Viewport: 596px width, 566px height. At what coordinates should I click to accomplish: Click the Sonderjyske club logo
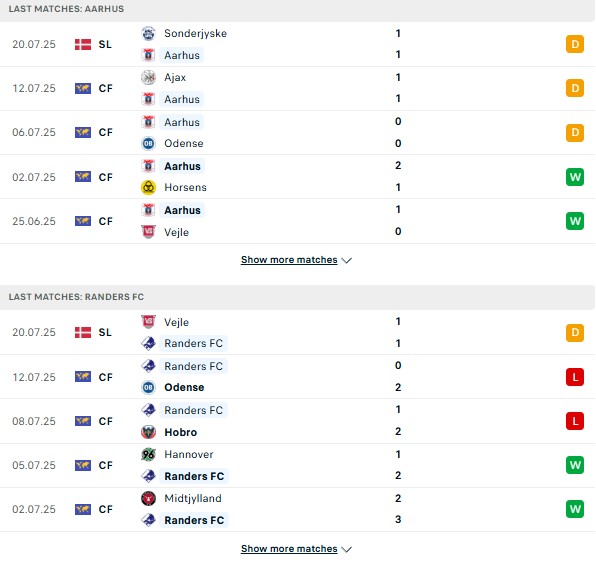point(148,33)
